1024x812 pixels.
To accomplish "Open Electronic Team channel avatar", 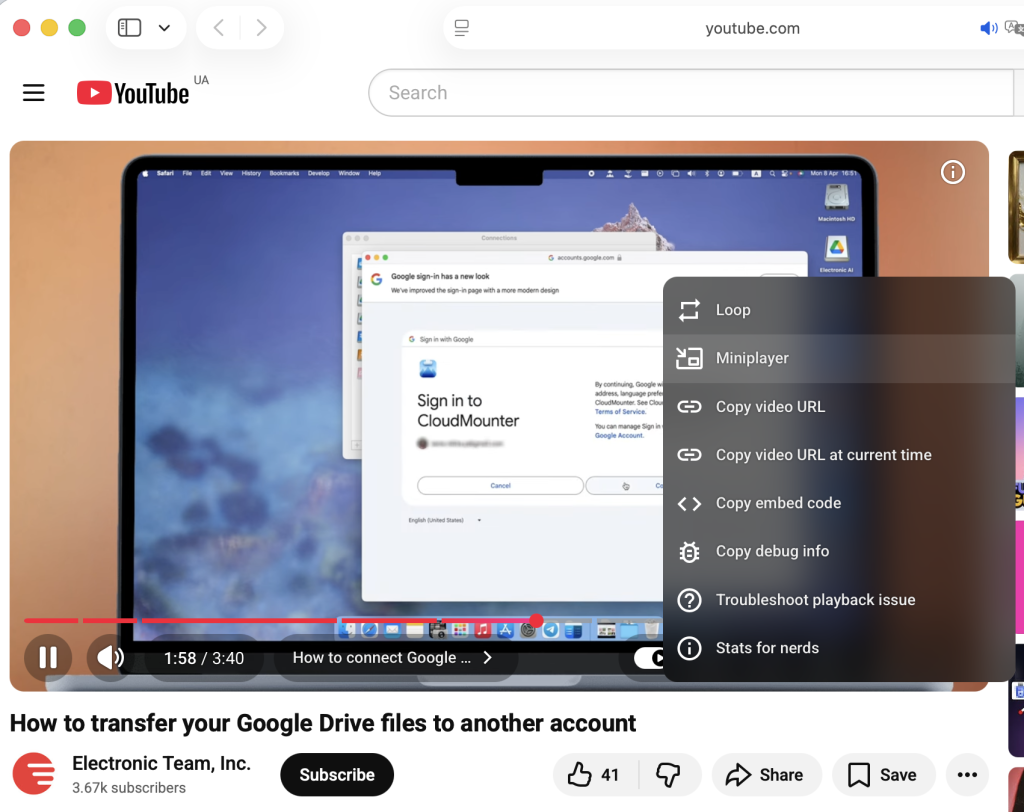I will 34,773.
